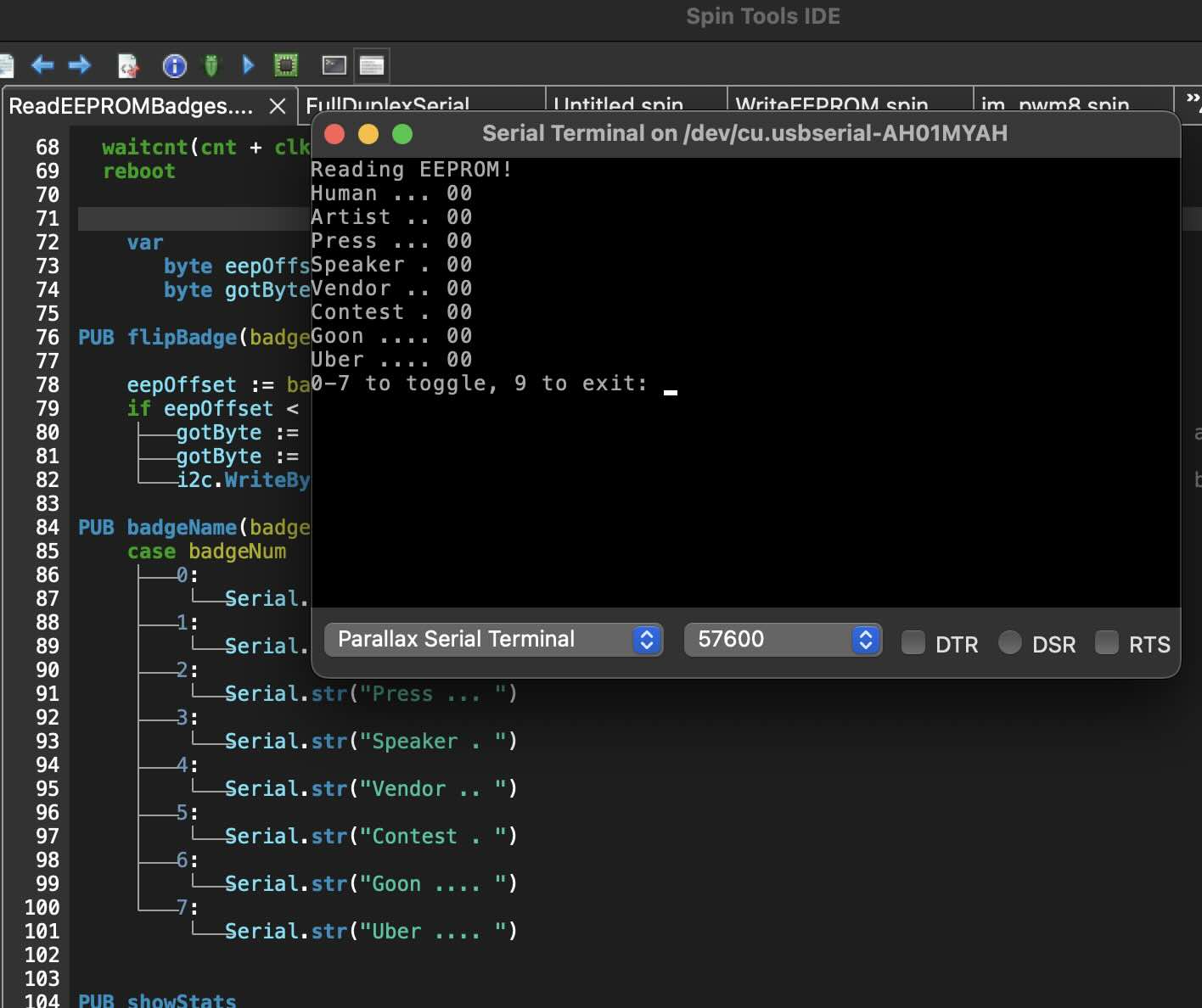Toggle the RTS checkbox
1202x1008 pixels.
click(x=1107, y=642)
